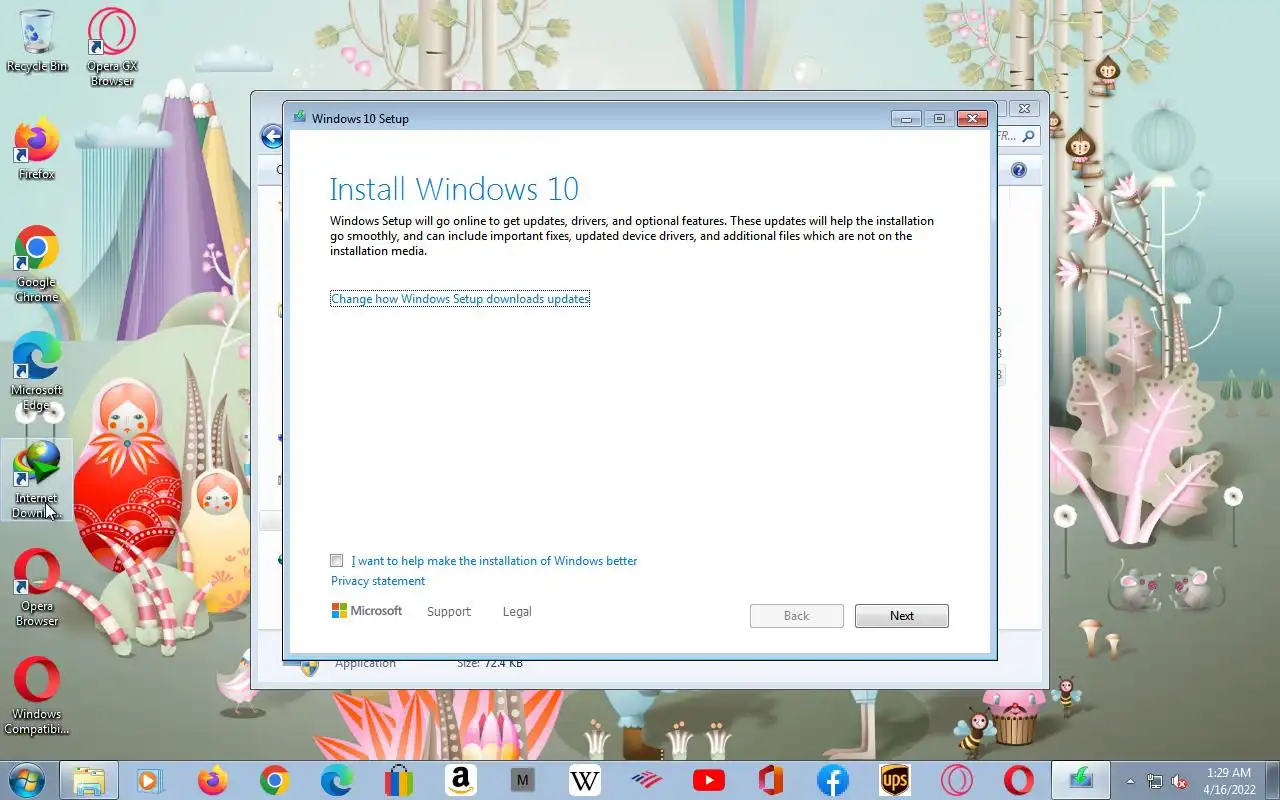This screenshot has height=800, width=1280.
Task: Open the Legal link in Setup
Action: click(517, 612)
